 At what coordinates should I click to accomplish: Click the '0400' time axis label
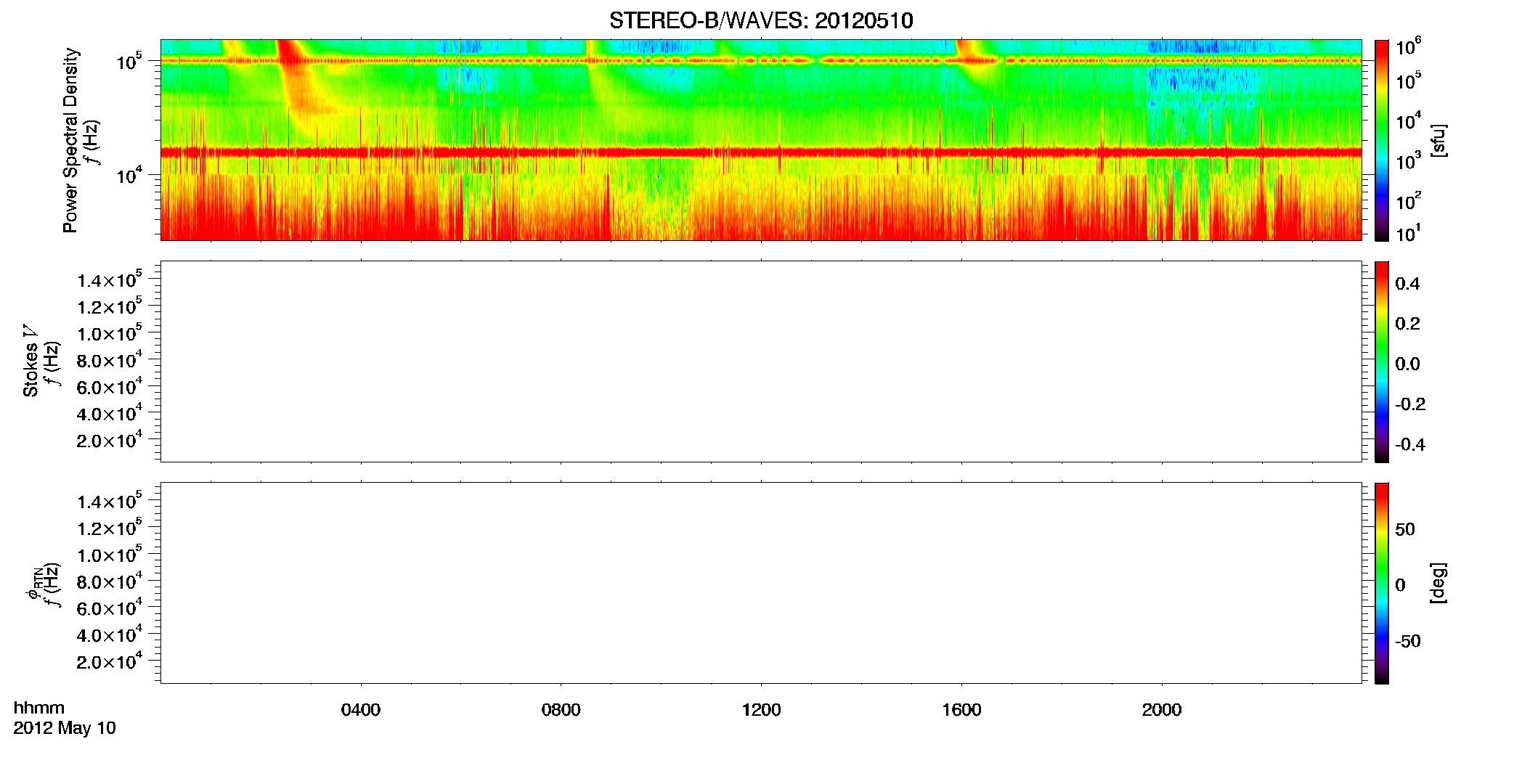click(361, 710)
